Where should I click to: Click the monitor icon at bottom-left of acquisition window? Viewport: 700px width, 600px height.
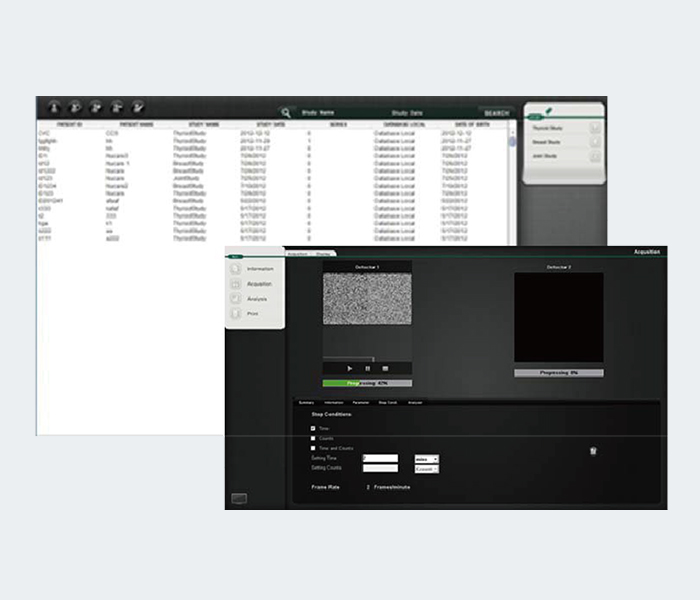[x=239, y=498]
